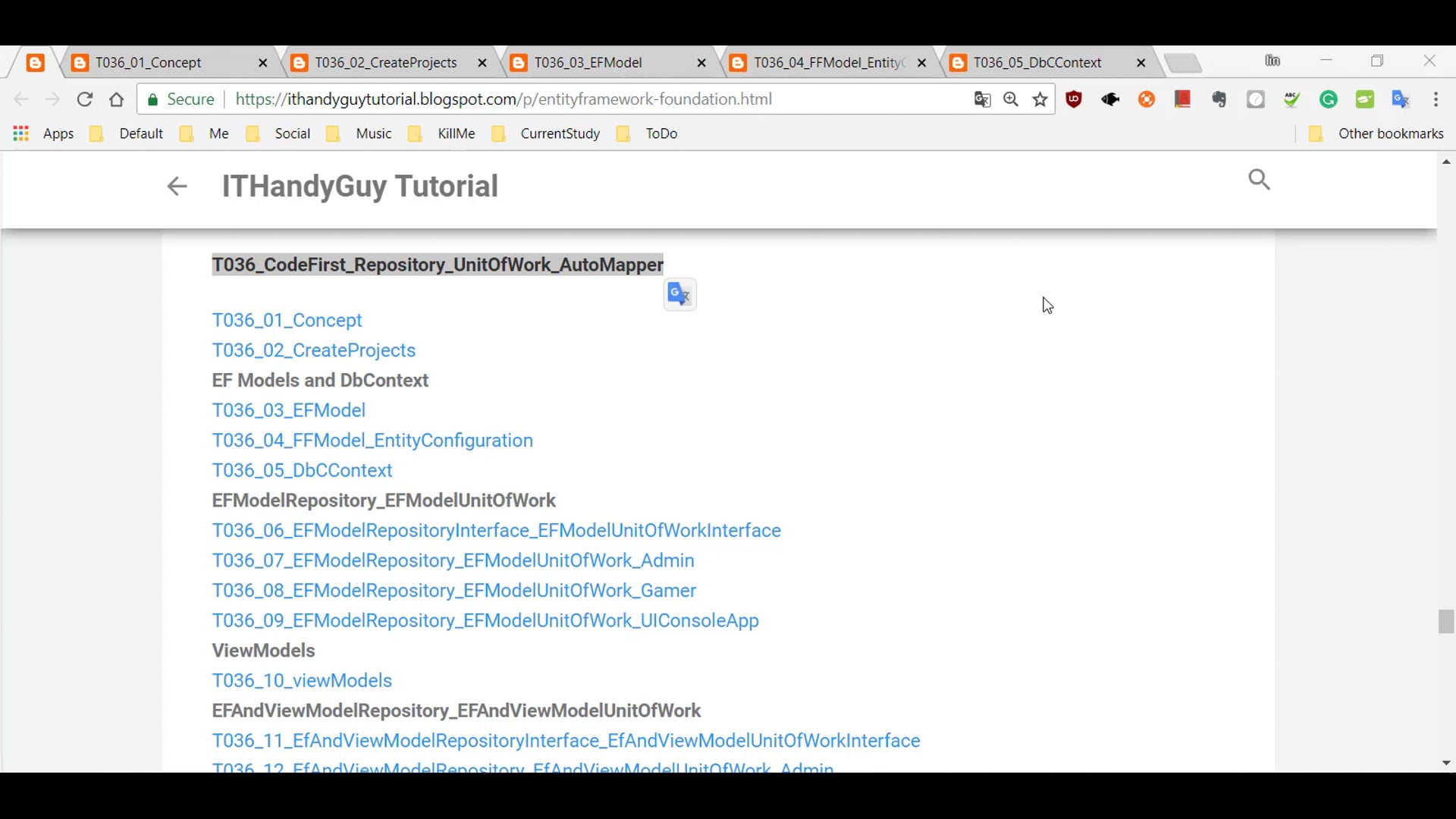Open the Evernote elephant extension

coord(1219,99)
